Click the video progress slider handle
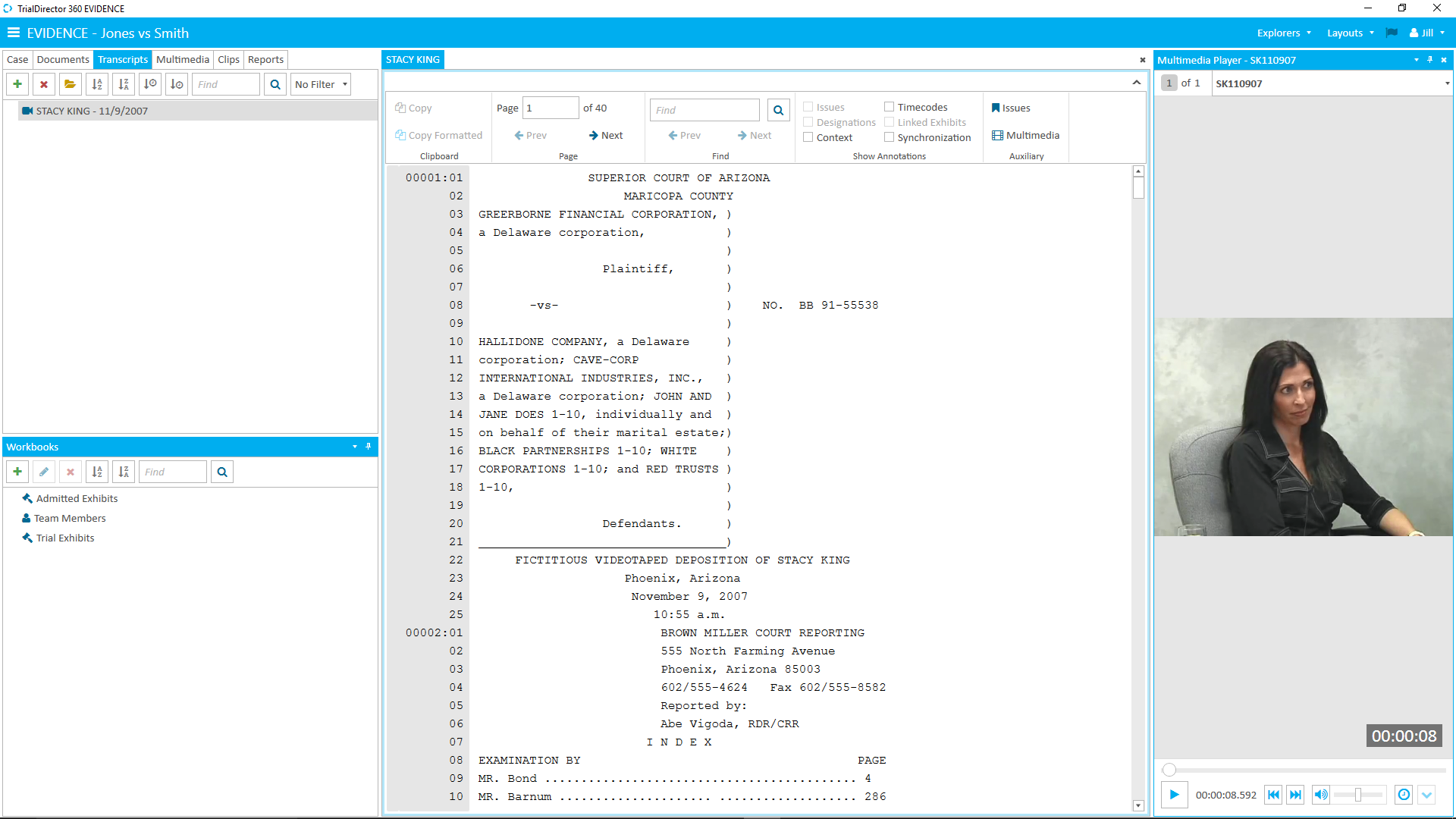Screen dimensions: 1456x819 1169,770
